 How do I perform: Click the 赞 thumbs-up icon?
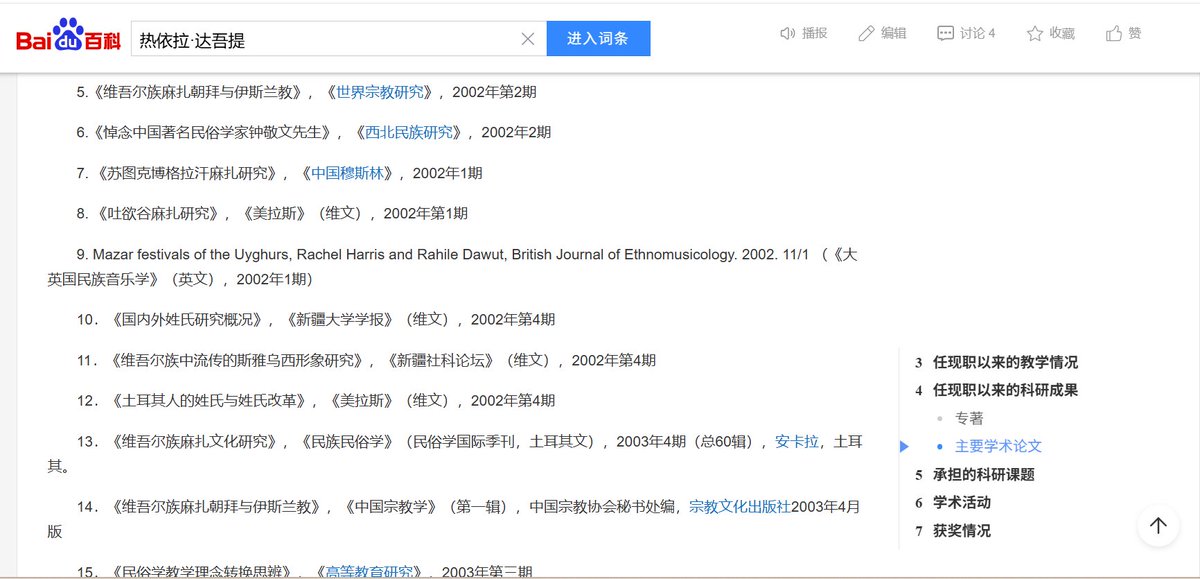coord(1114,33)
